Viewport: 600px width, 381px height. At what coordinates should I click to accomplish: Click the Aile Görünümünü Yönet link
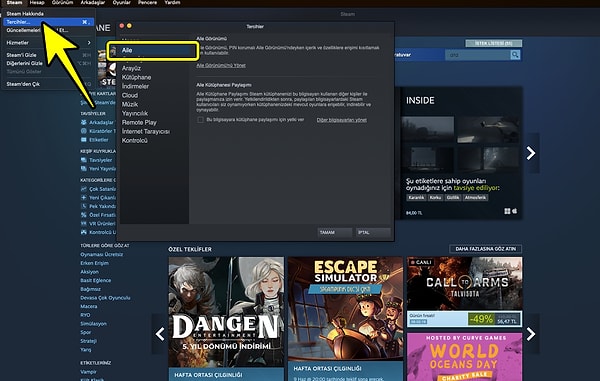click(x=221, y=65)
